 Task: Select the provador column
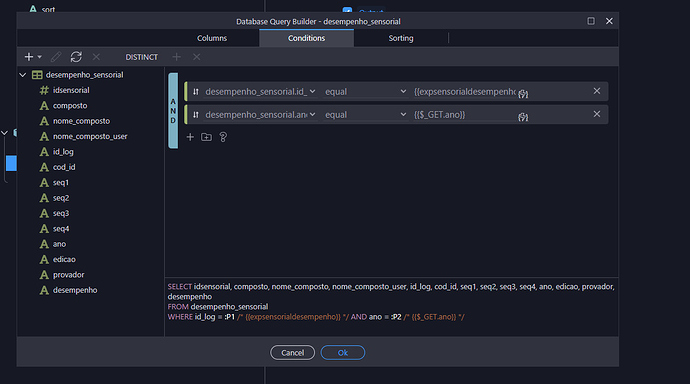click(x=69, y=275)
